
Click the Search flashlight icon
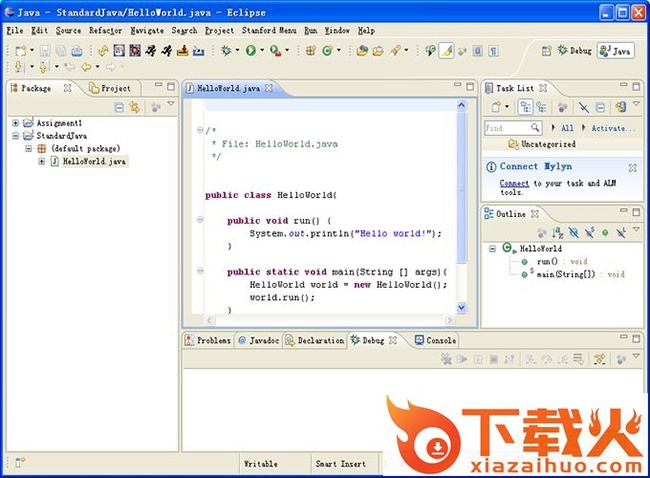tap(395, 51)
